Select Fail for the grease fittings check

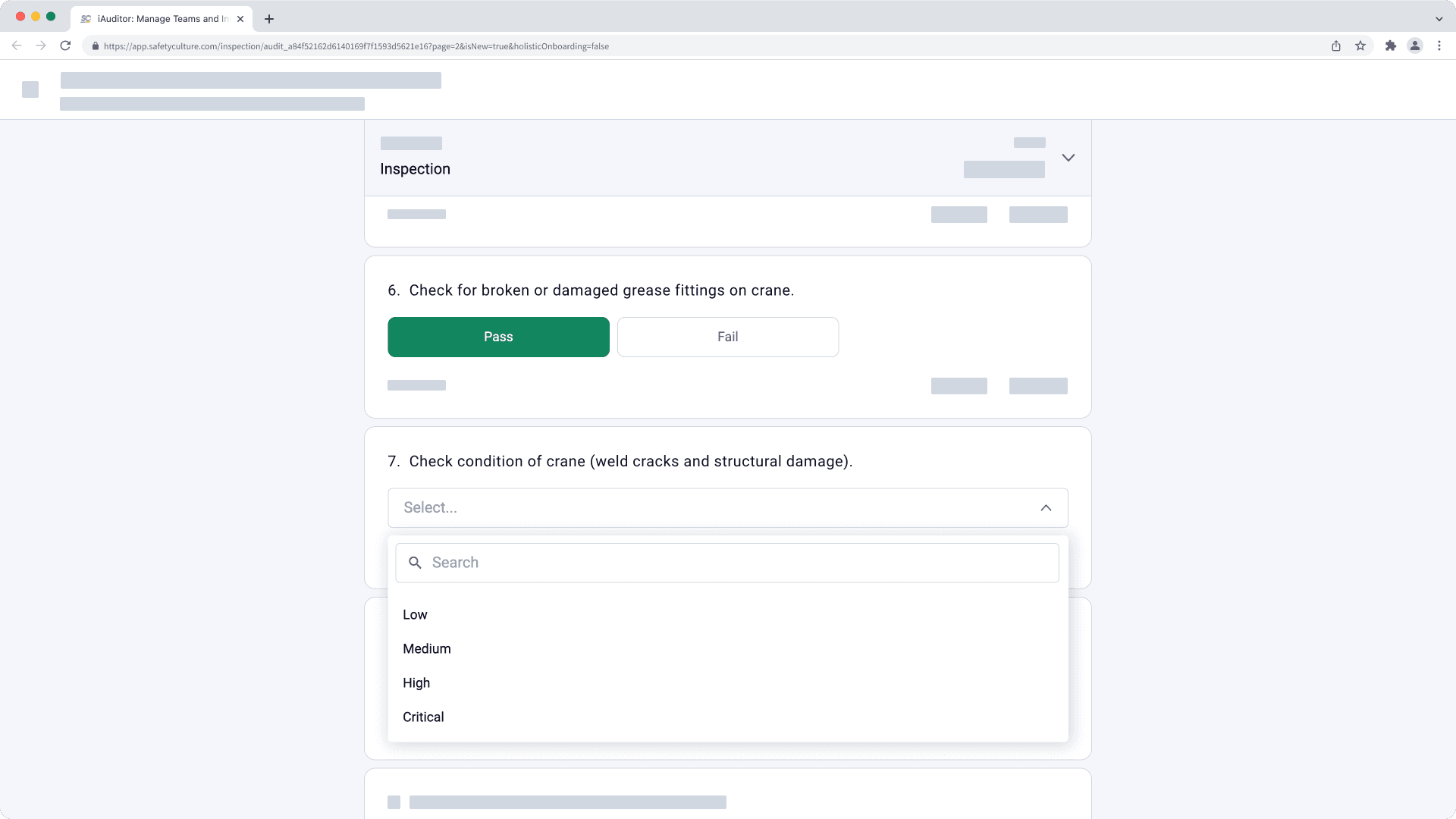click(x=727, y=337)
